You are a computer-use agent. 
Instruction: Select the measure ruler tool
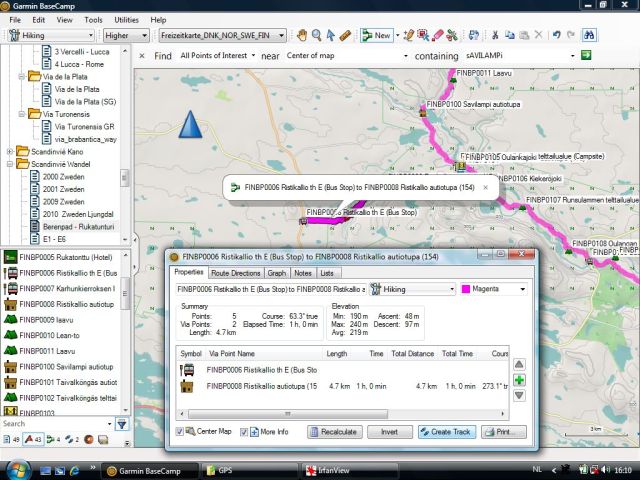click(344, 35)
